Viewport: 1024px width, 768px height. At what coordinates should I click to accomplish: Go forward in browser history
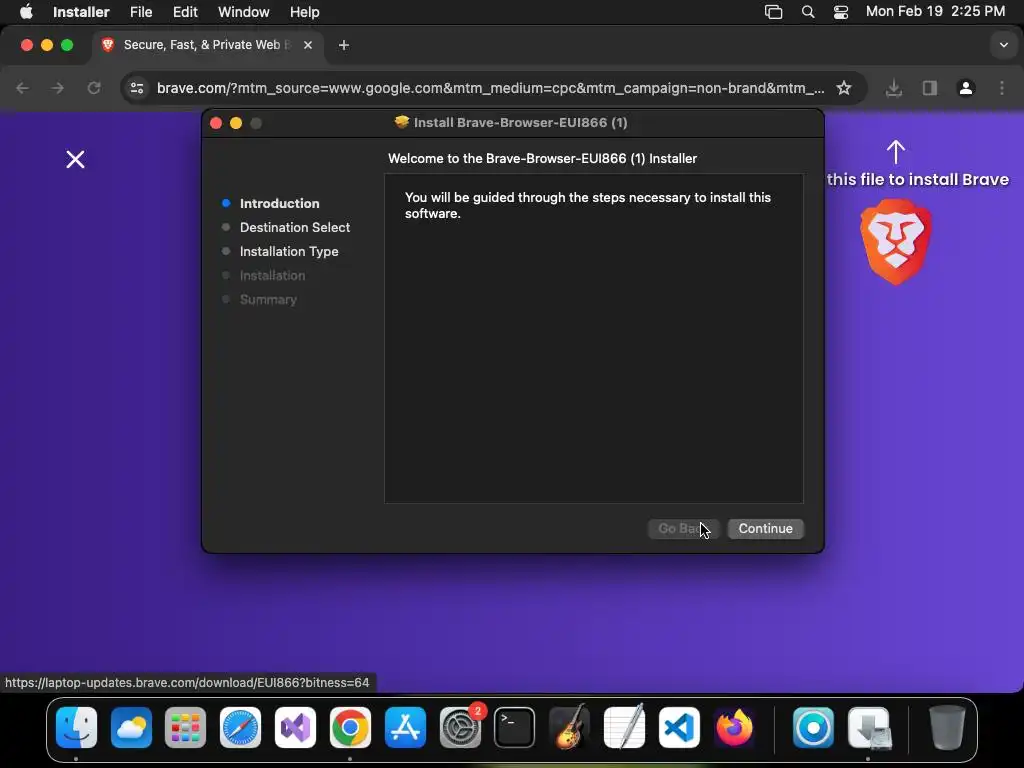[57, 88]
